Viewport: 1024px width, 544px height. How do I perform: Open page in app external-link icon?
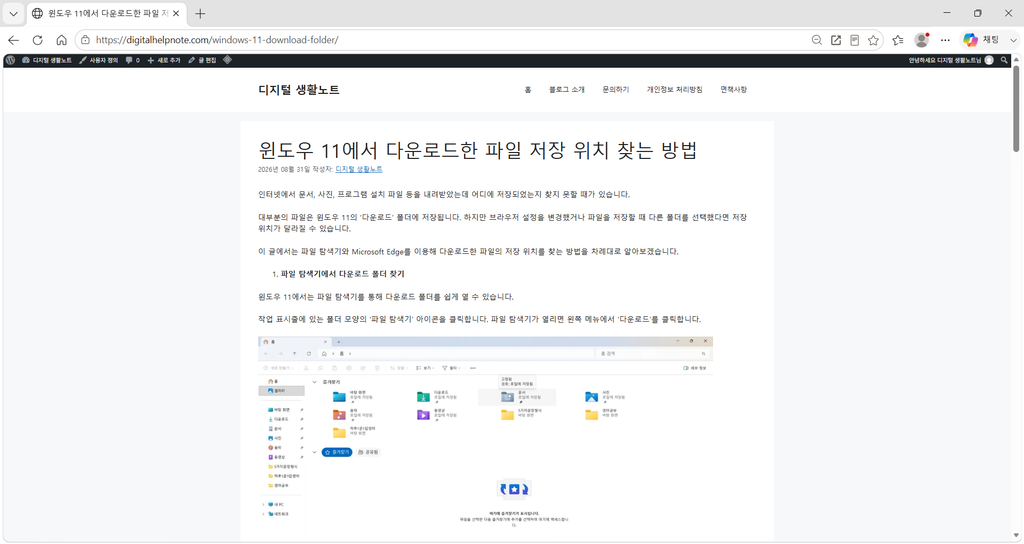click(836, 40)
